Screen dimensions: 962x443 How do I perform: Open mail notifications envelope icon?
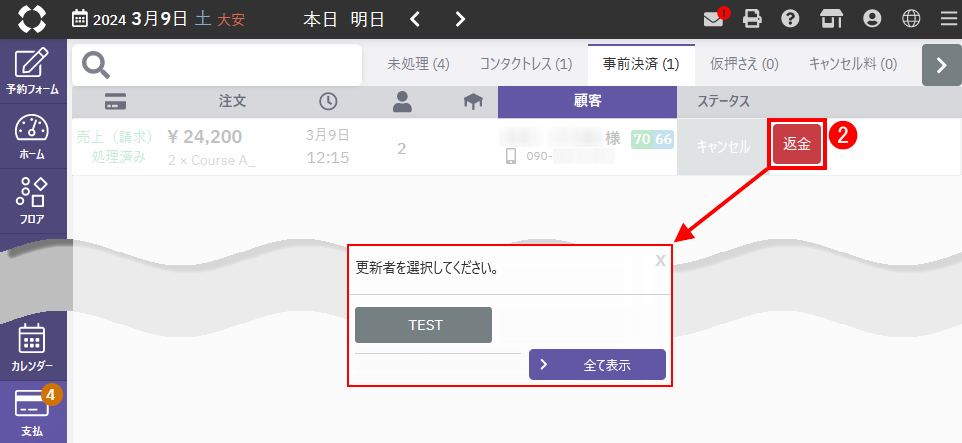[x=714, y=18]
